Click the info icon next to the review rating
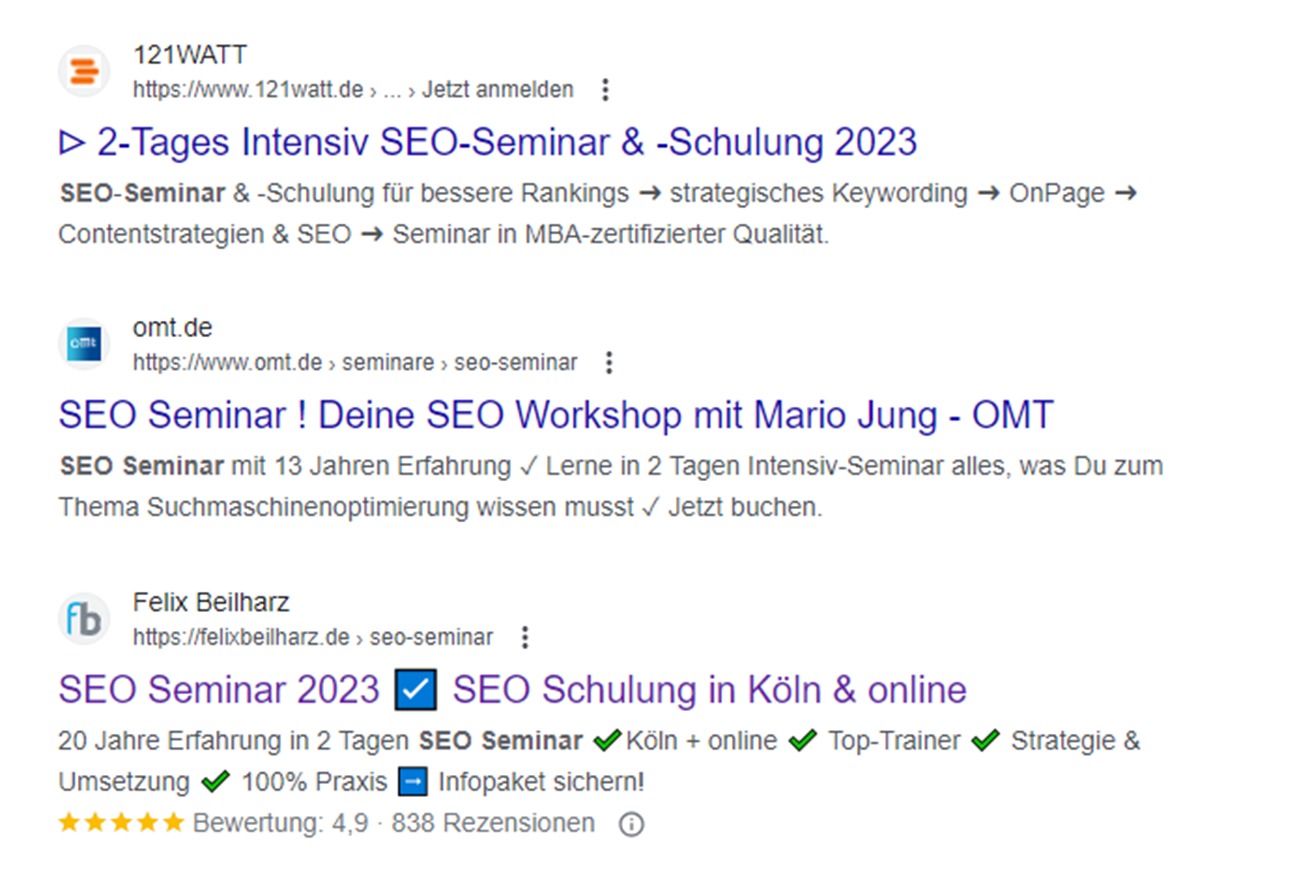The image size is (1297, 886). [x=630, y=823]
